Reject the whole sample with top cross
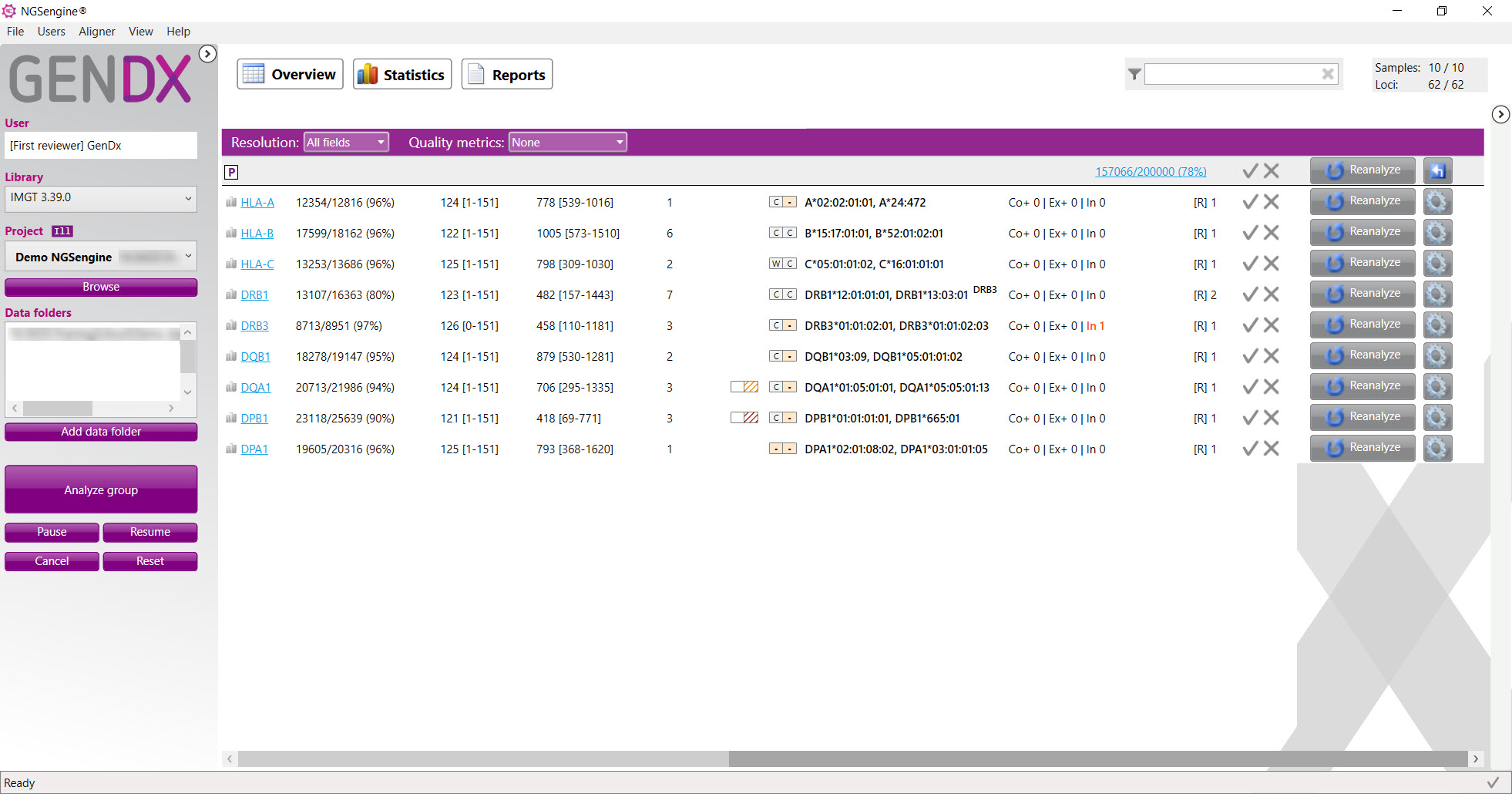The image size is (1512, 794). click(1272, 171)
